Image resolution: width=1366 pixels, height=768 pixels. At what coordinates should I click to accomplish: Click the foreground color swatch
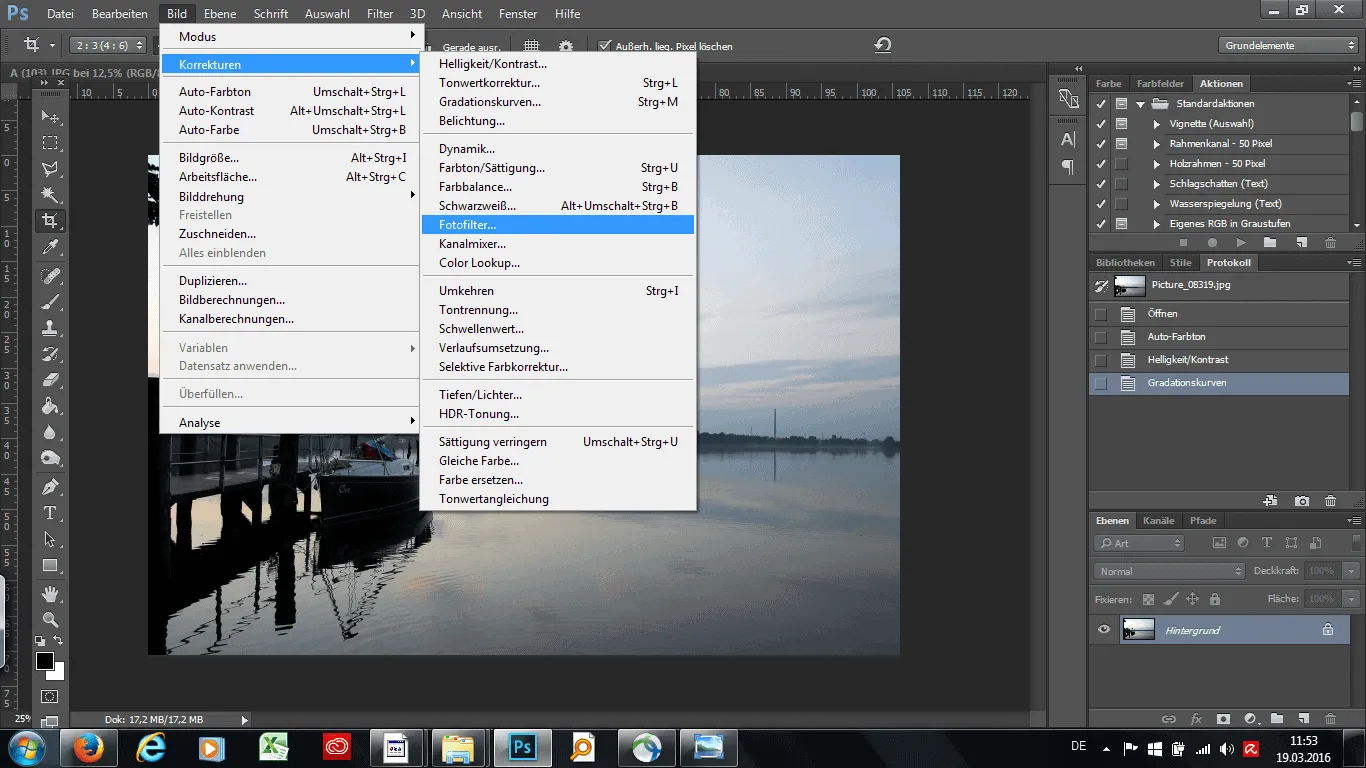(x=45, y=661)
